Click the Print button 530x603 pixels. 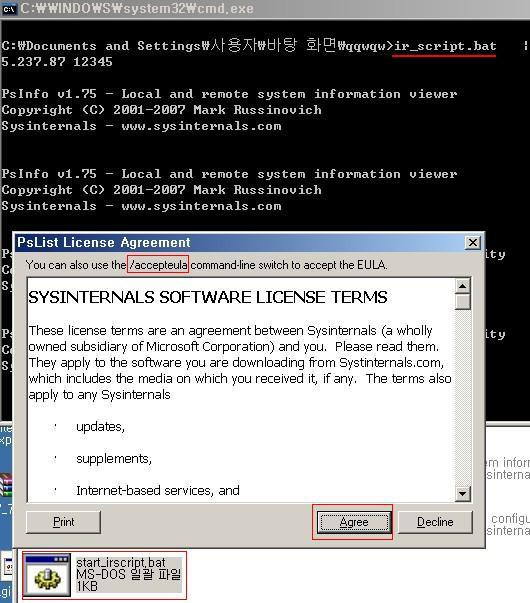coord(63,522)
